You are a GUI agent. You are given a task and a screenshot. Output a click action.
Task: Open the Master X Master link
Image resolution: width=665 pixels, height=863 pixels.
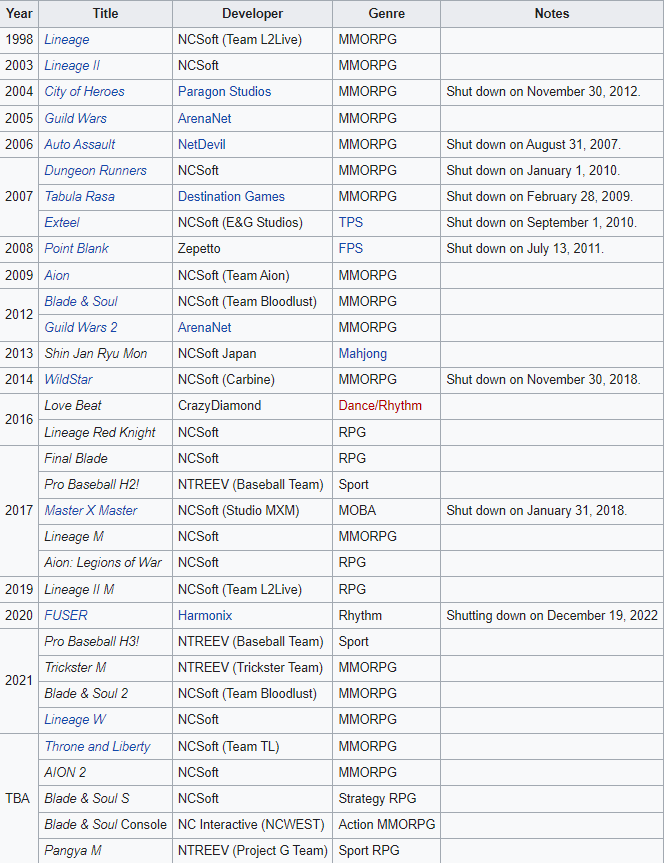point(91,510)
